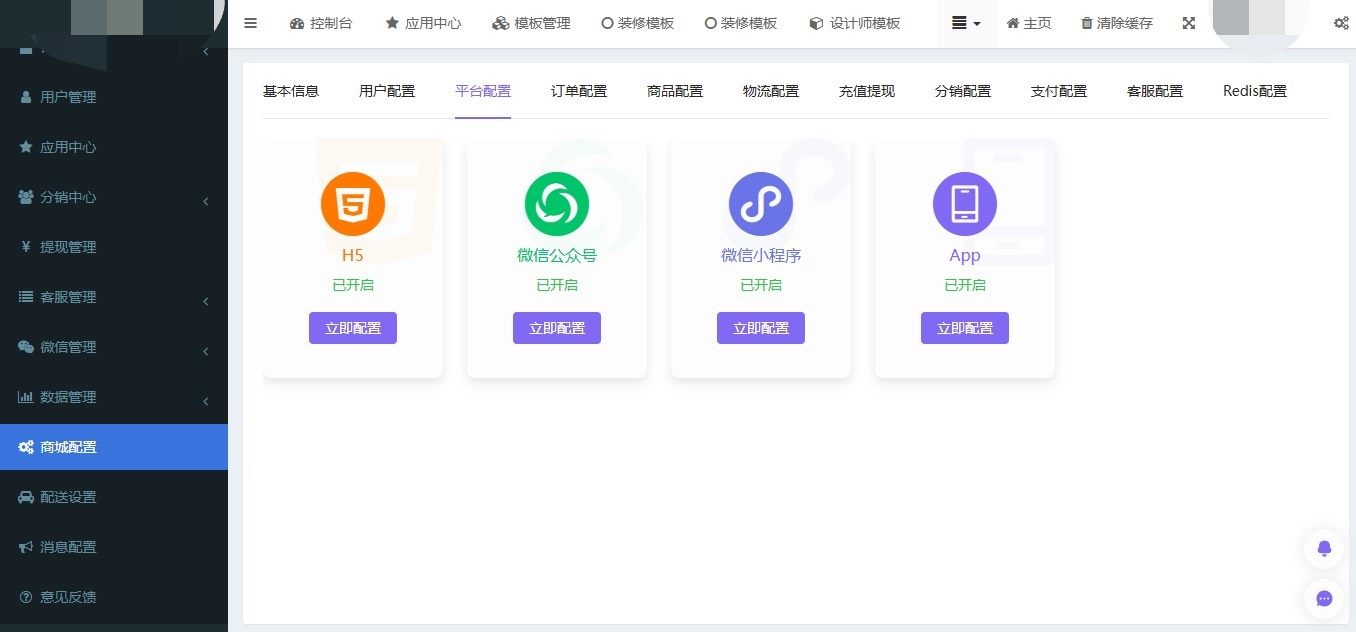Click the megaphone icon beside 消息配置

[26, 547]
